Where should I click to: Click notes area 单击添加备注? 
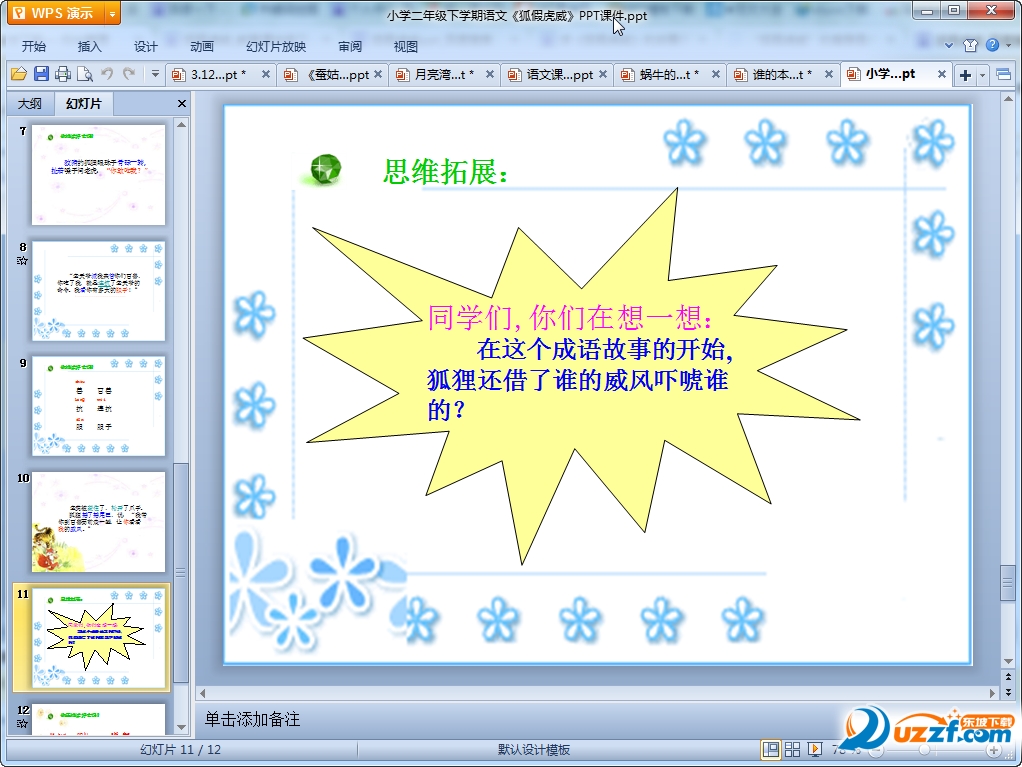point(252,719)
